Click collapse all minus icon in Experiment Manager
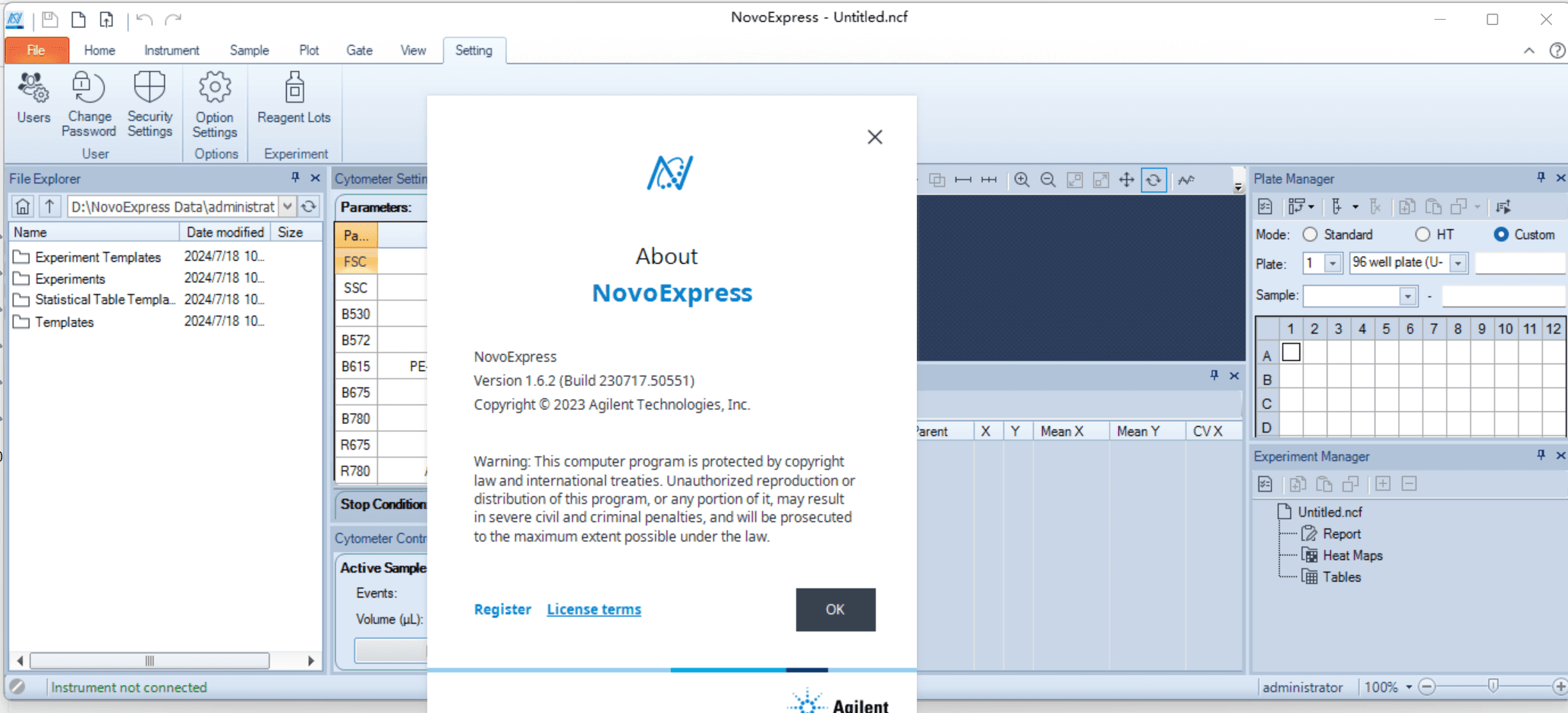 pyautogui.click(x=1409, y=484)
